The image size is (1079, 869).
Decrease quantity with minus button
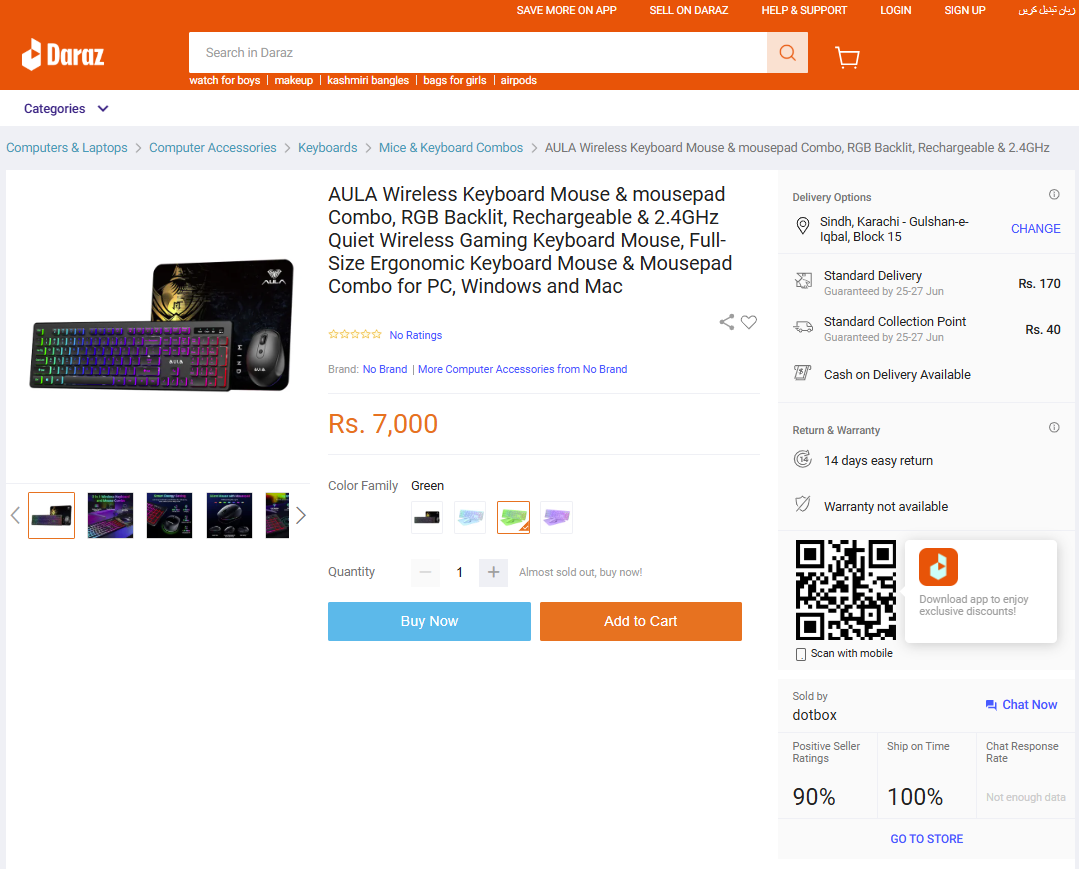pos(425,572)
